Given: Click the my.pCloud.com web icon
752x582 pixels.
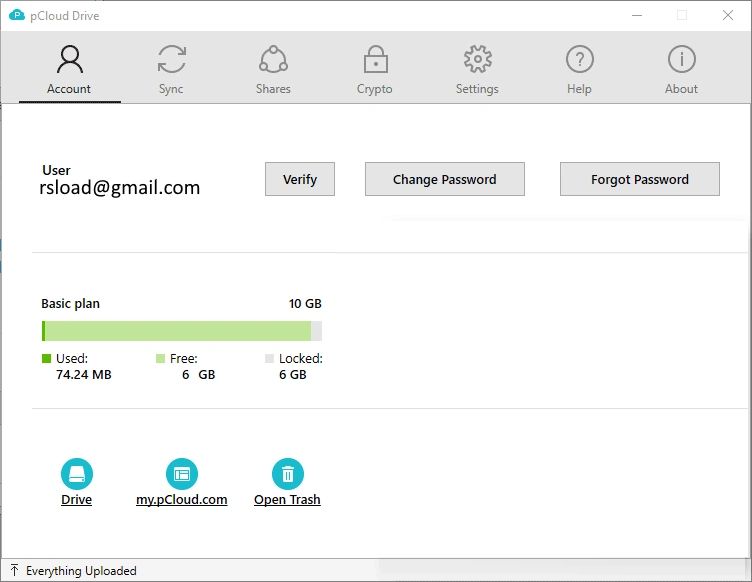Looking at the screenshot, I should pos(182,474).
